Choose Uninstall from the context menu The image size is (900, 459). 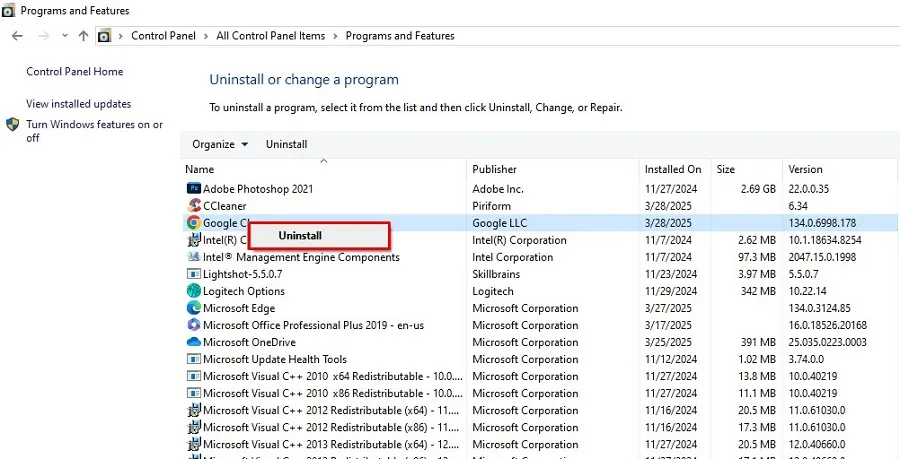319,235
